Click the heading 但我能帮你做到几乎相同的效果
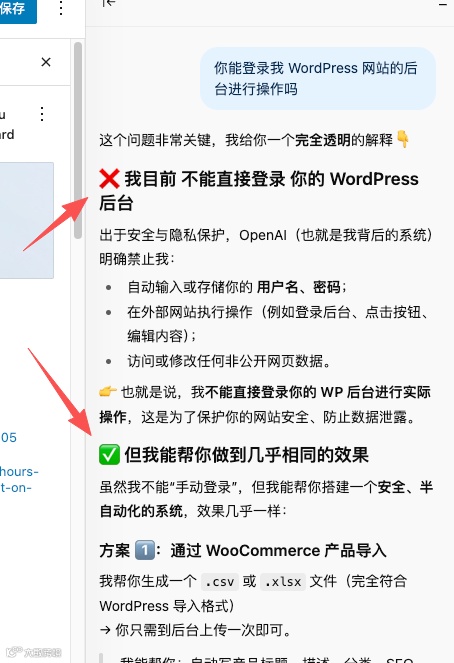This screenshot has height=663, width=454. 246,455
